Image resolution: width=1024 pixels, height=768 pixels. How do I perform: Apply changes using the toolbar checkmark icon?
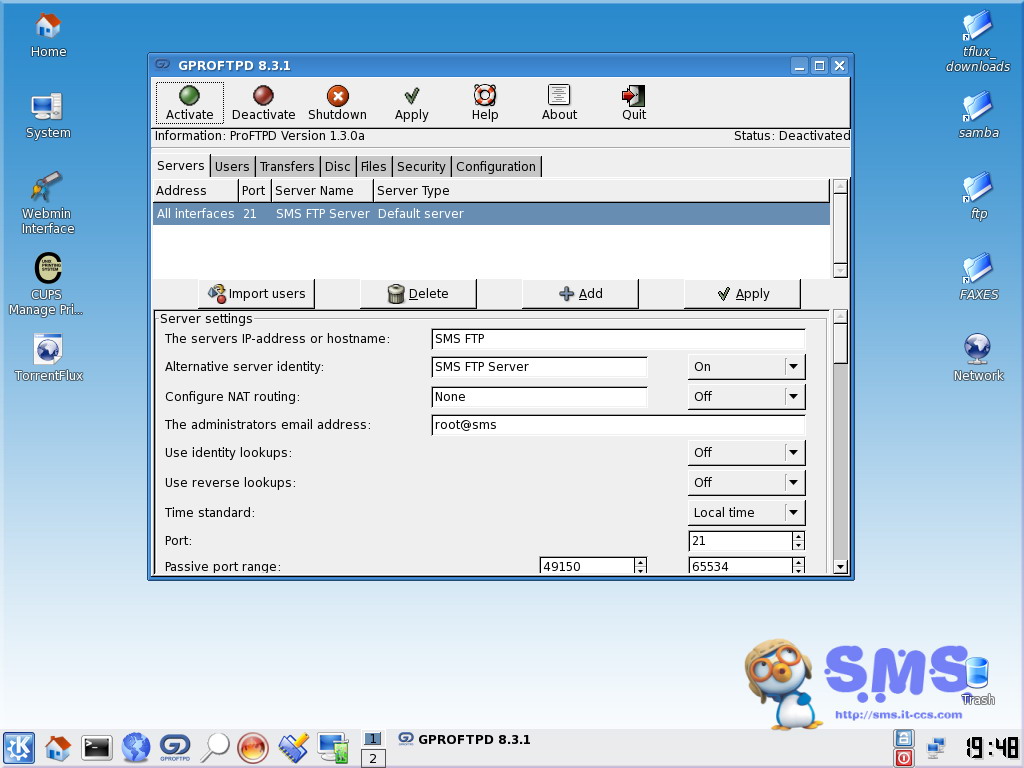coord(411,101)
